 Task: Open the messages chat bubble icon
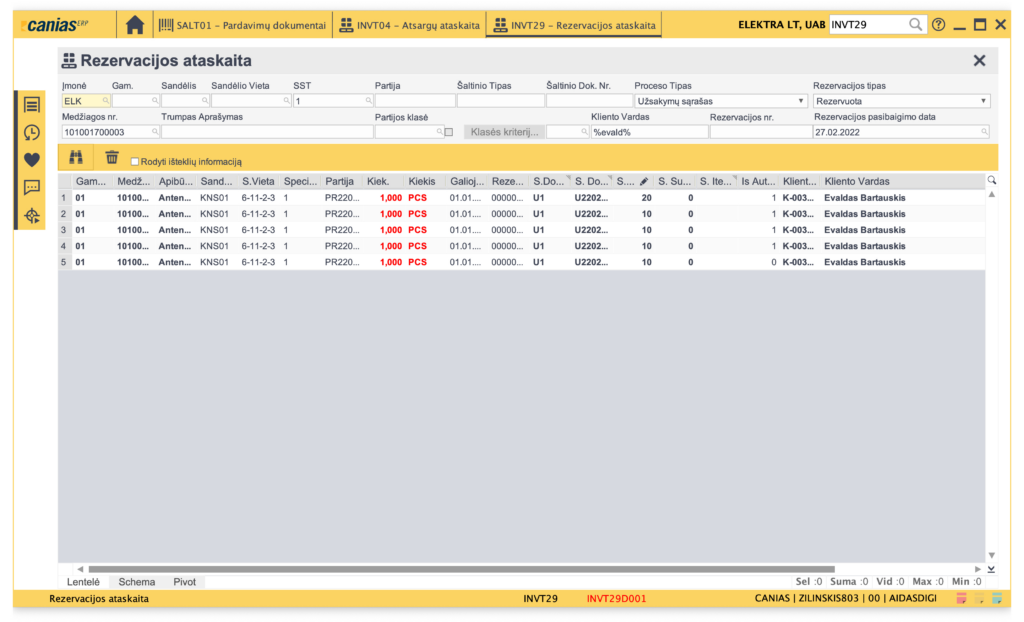(32, 187)
